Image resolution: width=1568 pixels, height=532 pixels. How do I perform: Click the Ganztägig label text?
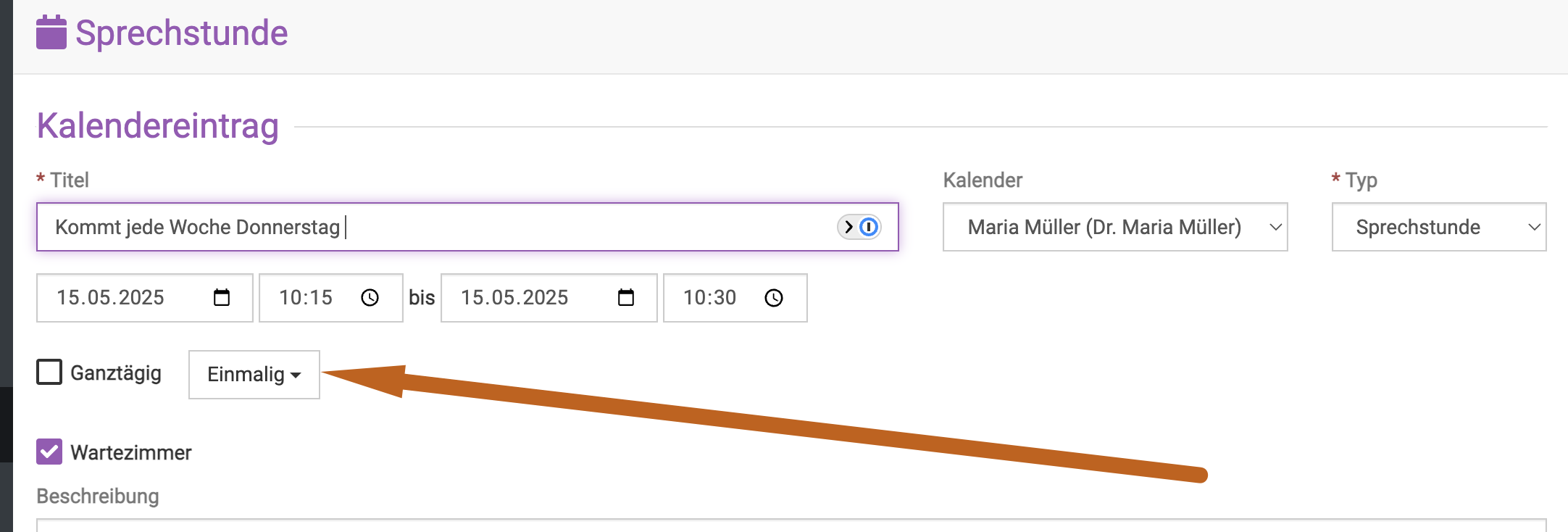(116, 373)
